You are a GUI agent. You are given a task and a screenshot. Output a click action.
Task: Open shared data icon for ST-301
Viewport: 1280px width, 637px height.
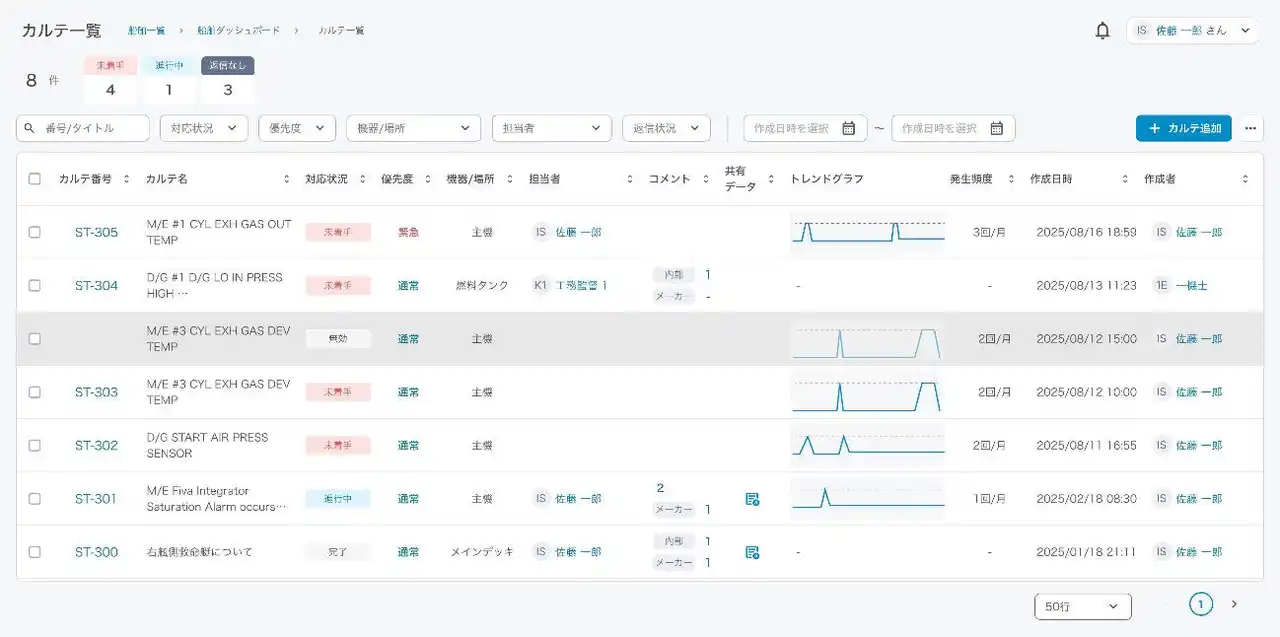[x=752, y=499]
